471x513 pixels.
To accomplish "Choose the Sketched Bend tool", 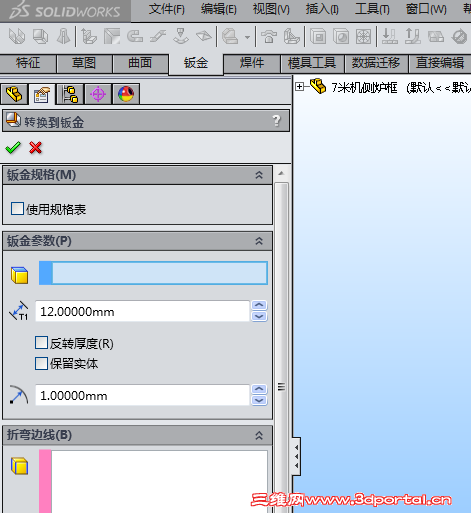I will pyautogui.click(x=181, y=36).
